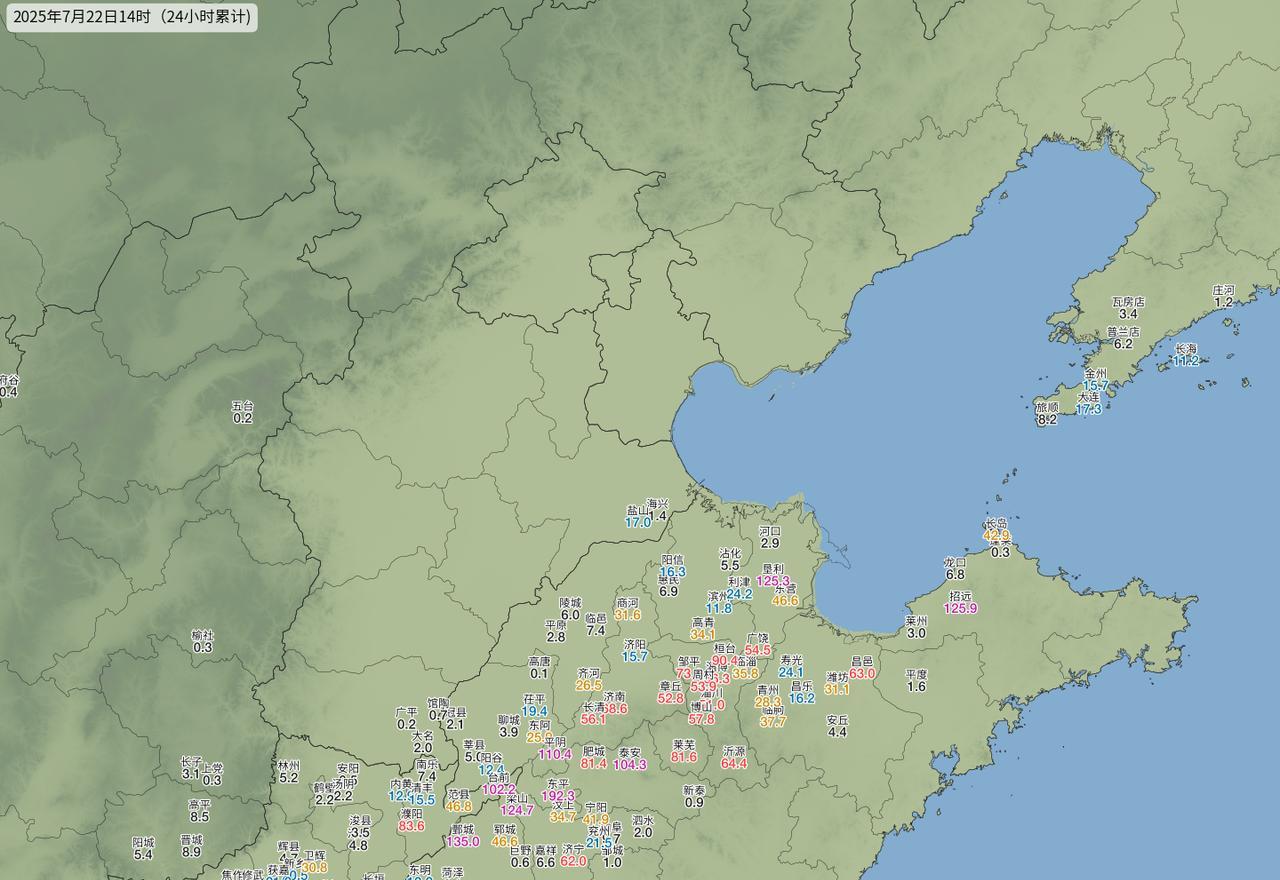This screenshot has height=880, width=1280.
Task: Click the 商河 station name
Action: 627,603
